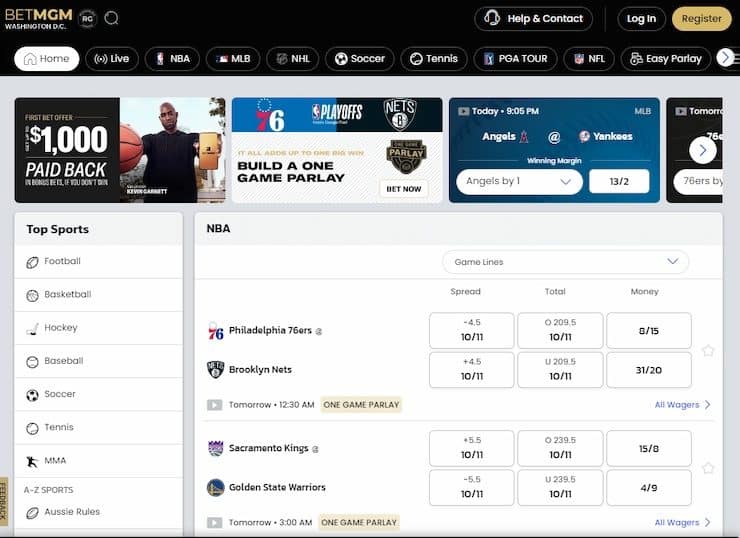The height and width of the screenshot is (538, 740).
Task: Click the arrow to show more navigation tabs
Action: click(725, 58)
